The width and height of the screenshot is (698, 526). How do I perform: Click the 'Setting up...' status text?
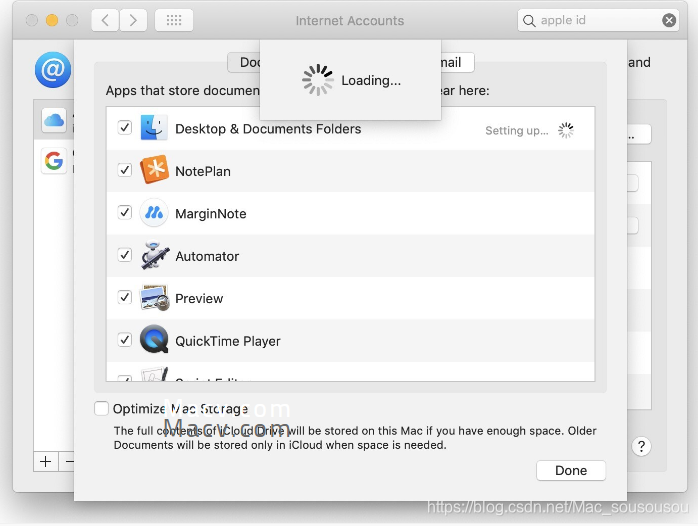(516, 131)
